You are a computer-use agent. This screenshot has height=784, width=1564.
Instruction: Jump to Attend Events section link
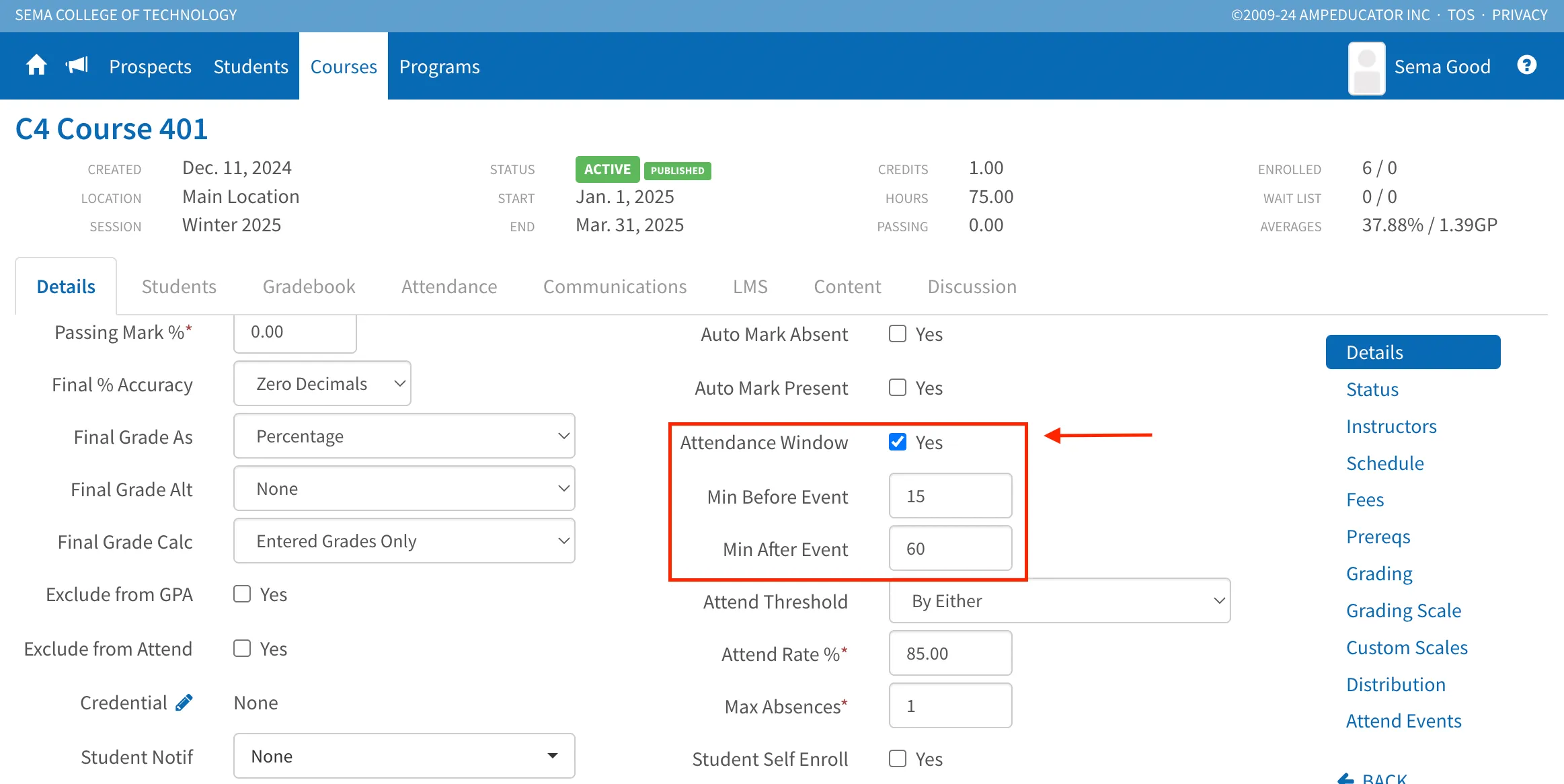pos(1403,721)
